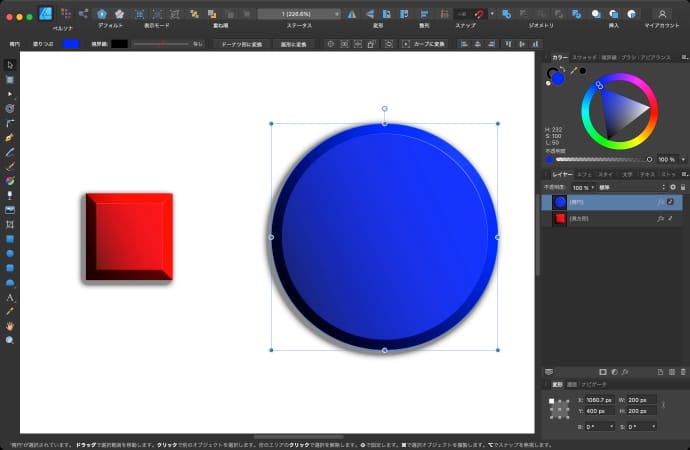This screenshot has height=450, width=690.
Task: Open the layer opacity 100% dropdown
Action: click(582, 187)
